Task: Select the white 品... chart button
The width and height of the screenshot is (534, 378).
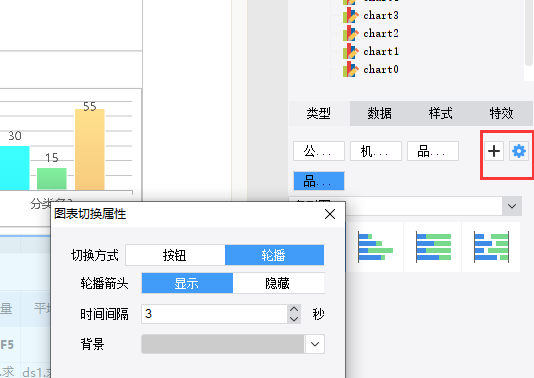Action: point(433,151)
